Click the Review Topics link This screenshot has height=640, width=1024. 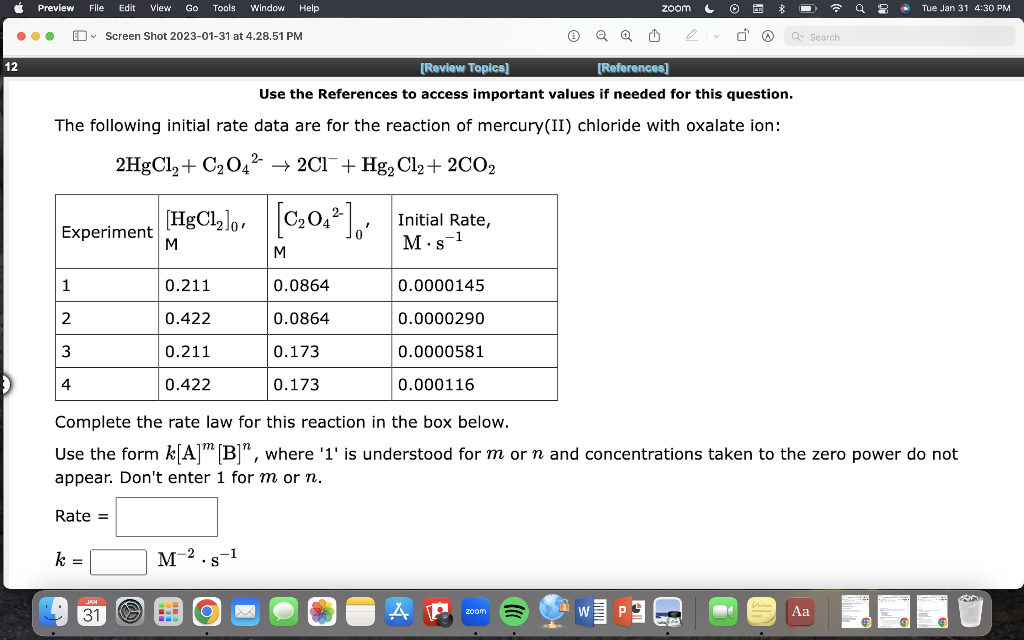coord(464,67)
